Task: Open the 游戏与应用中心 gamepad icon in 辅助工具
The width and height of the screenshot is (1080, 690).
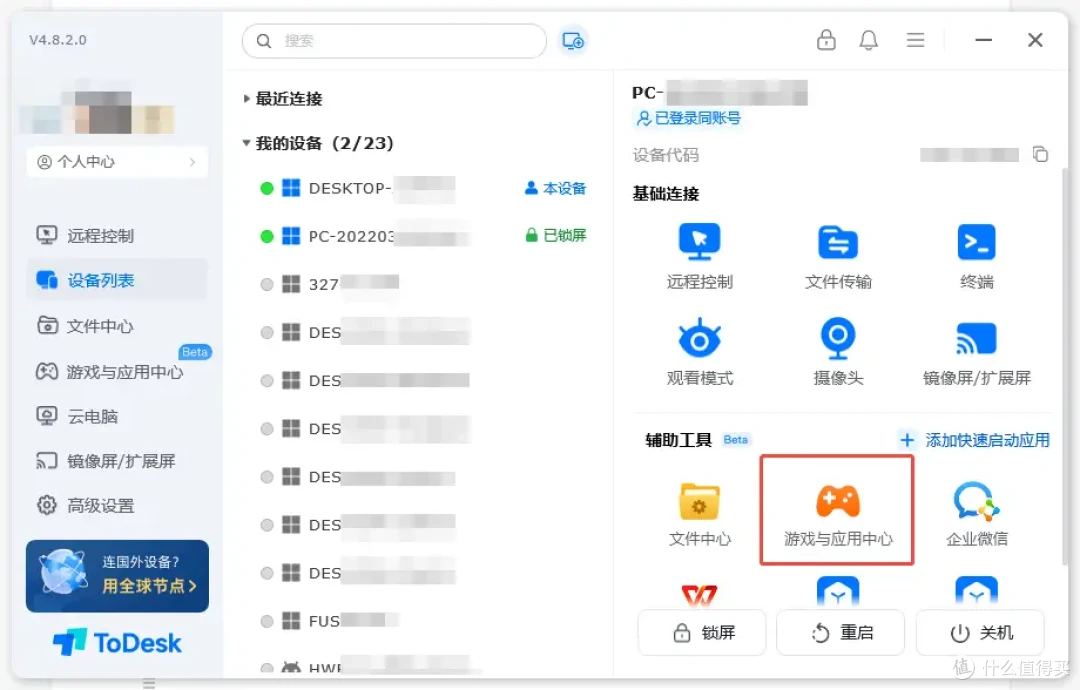Action: click(838, 510)
